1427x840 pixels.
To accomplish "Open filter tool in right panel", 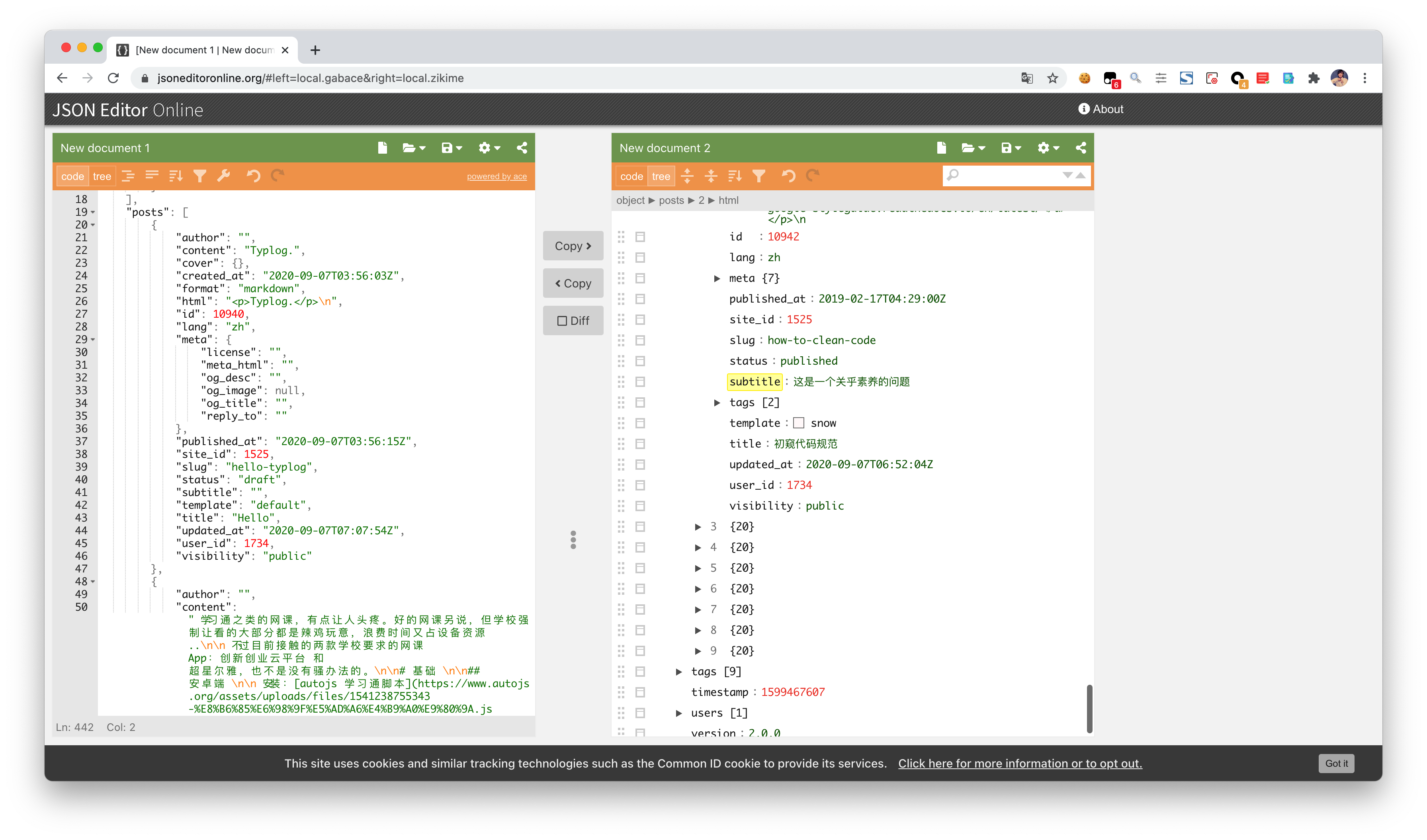I will [x=759, y=176].
